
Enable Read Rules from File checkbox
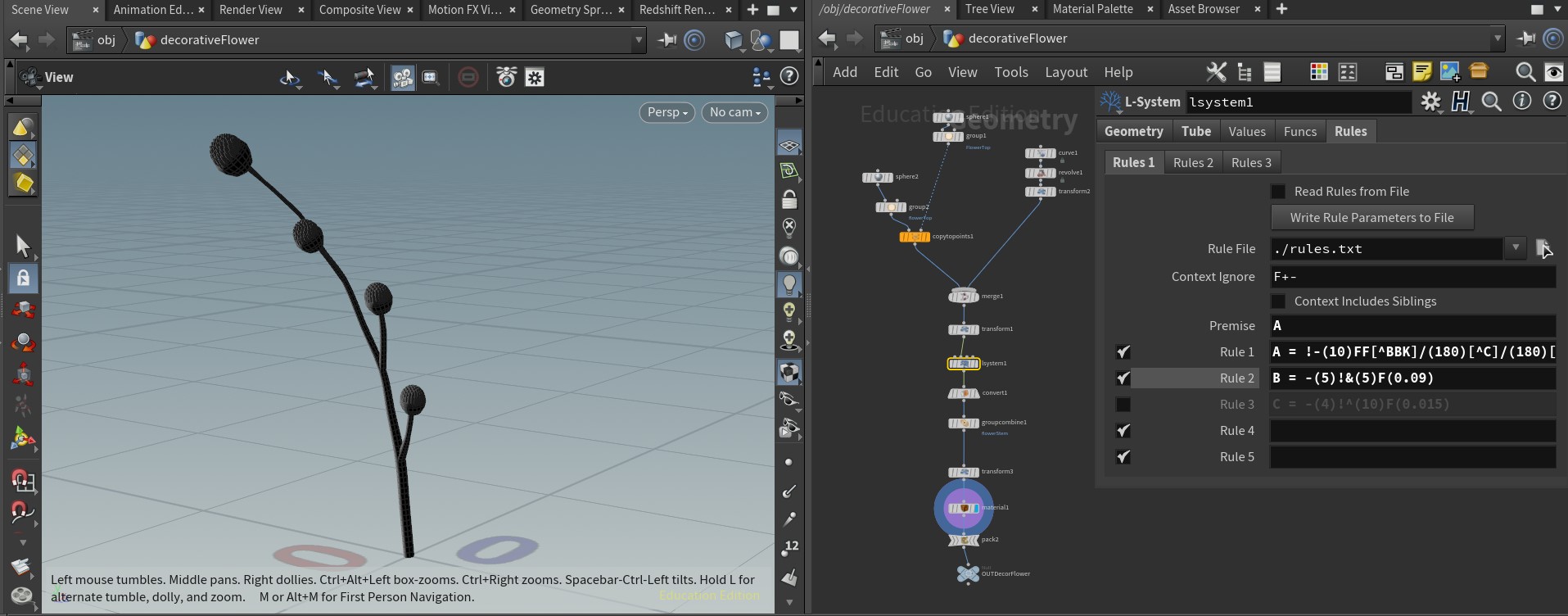pyautogui.click(x=1278, y=192)
